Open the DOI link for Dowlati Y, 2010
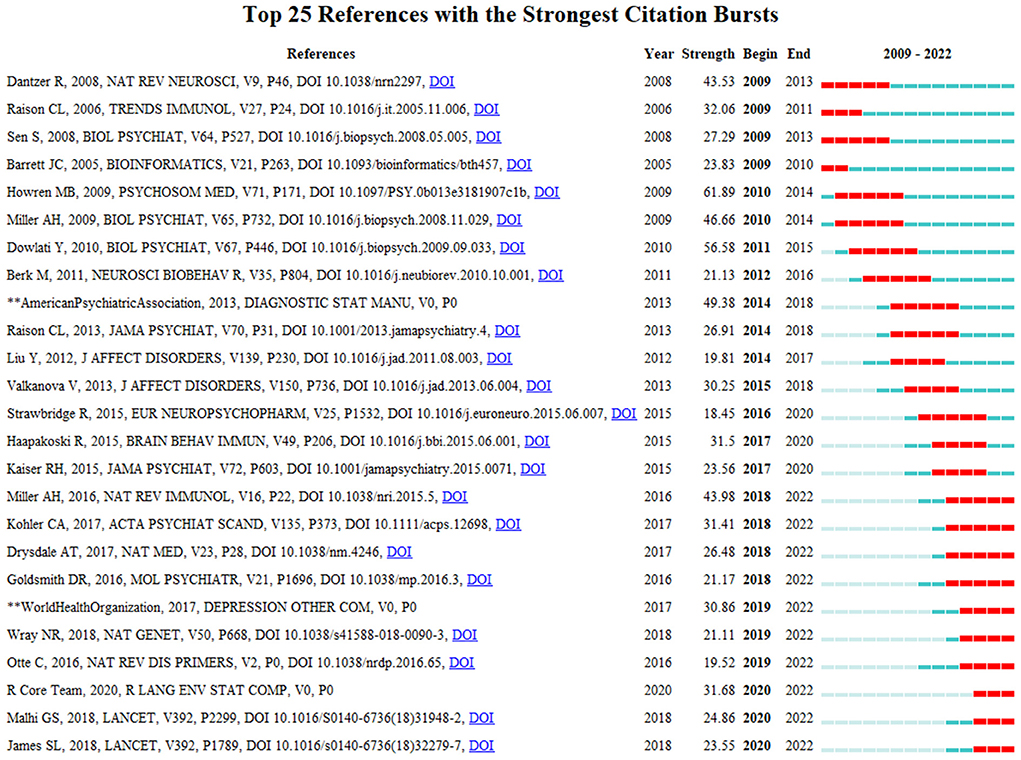Screen dimensions: 1021x760 [512, 247]
